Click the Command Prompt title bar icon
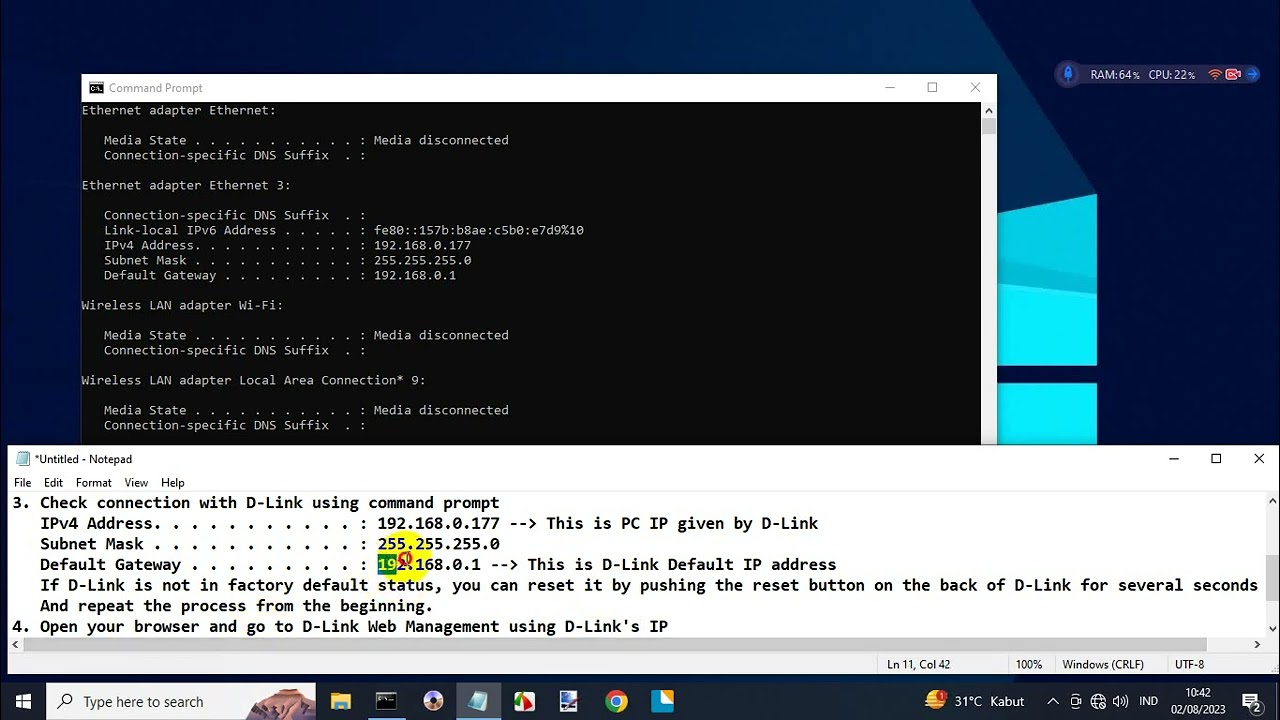 click(x=96, y=88)
